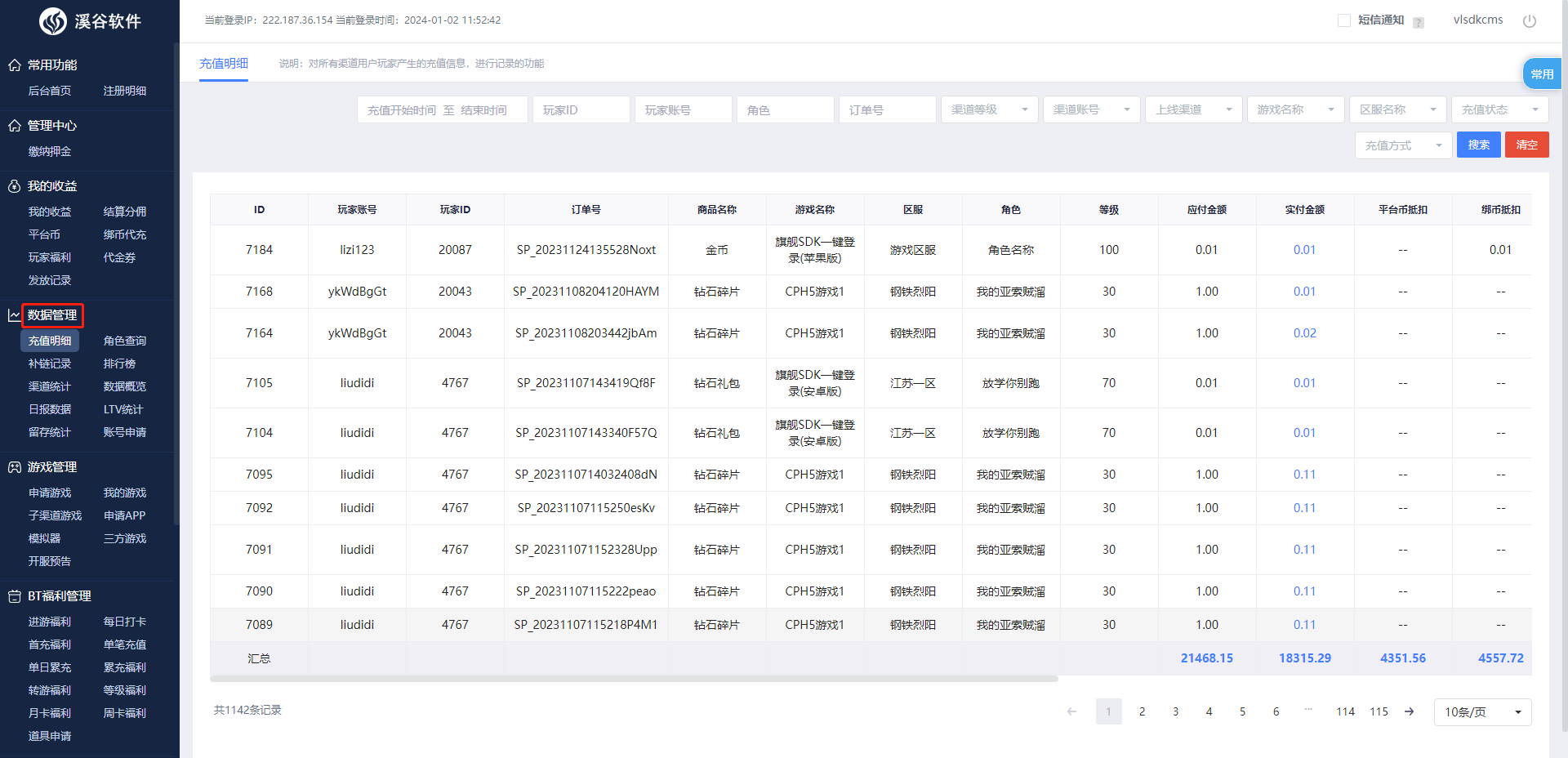
Task: Open 道具申请 in the sidebar
Action: [x=50, y=737]
